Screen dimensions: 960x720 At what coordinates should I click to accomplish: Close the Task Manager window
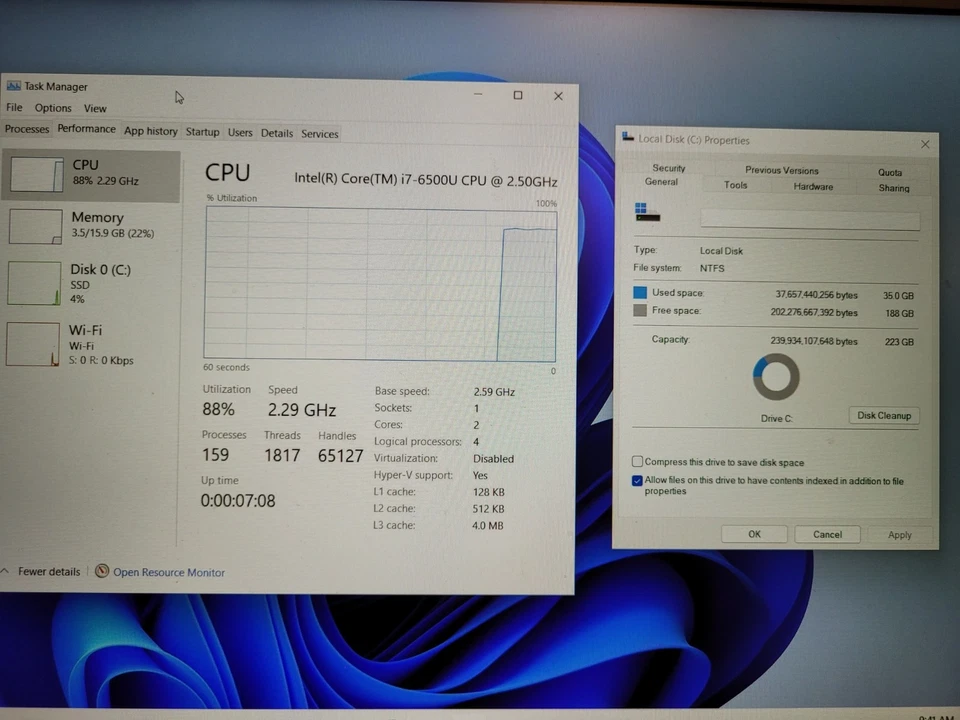click(558, 96)
